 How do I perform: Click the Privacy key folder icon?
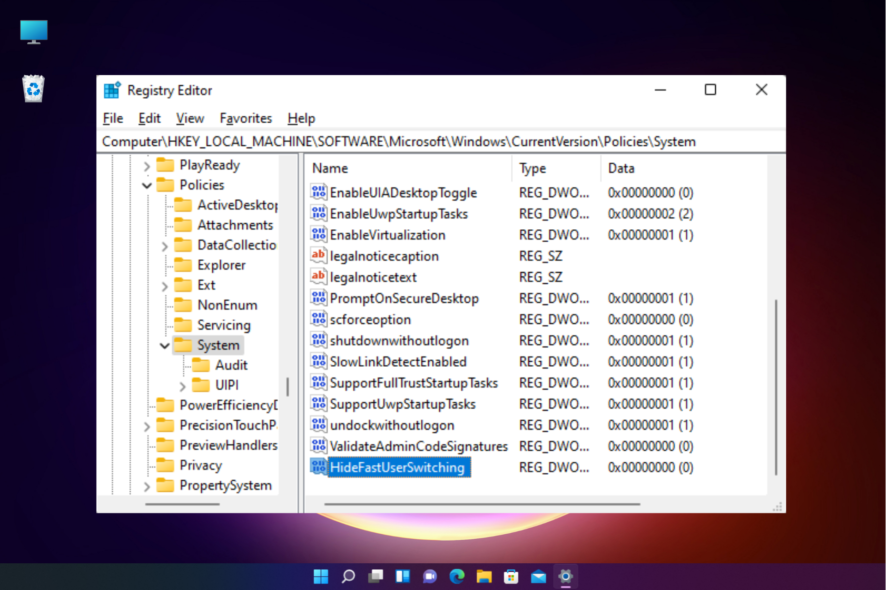click(x=166, y=465)
